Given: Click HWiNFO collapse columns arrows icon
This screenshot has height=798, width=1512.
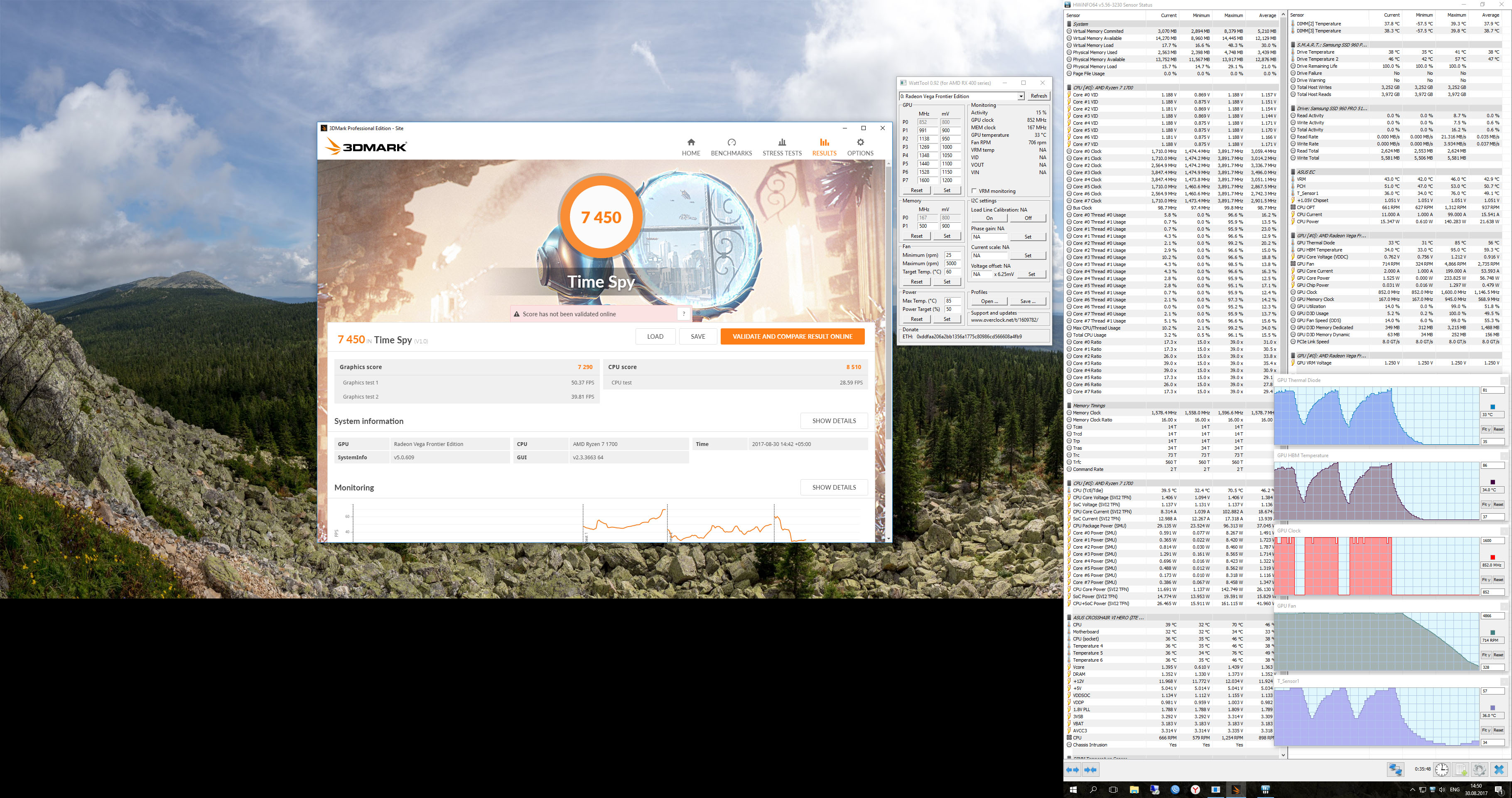Looking at the screenshot, I should pos(1090,769).
